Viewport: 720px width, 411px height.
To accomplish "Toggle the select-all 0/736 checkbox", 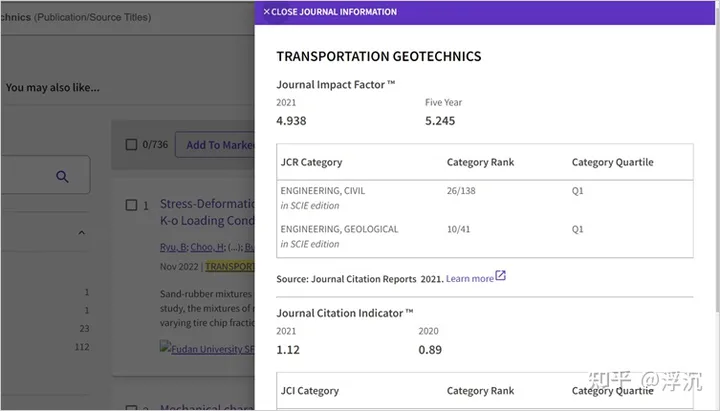I will point(131,144).
